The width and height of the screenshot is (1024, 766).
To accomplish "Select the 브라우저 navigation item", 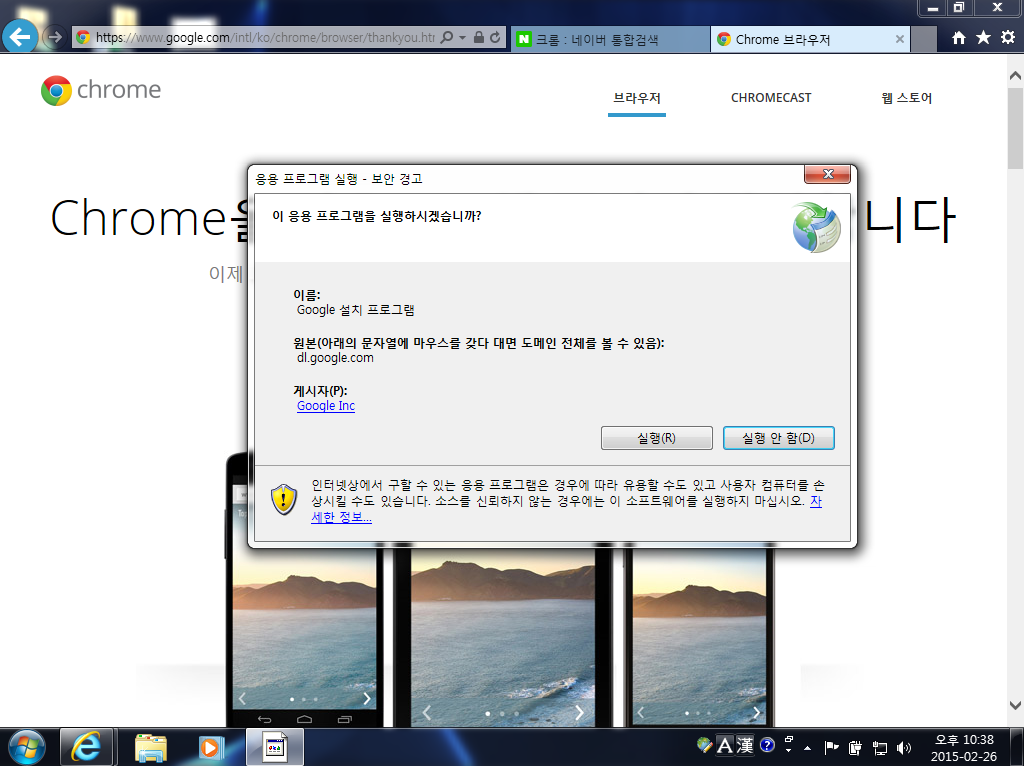I will click(637, 98).
